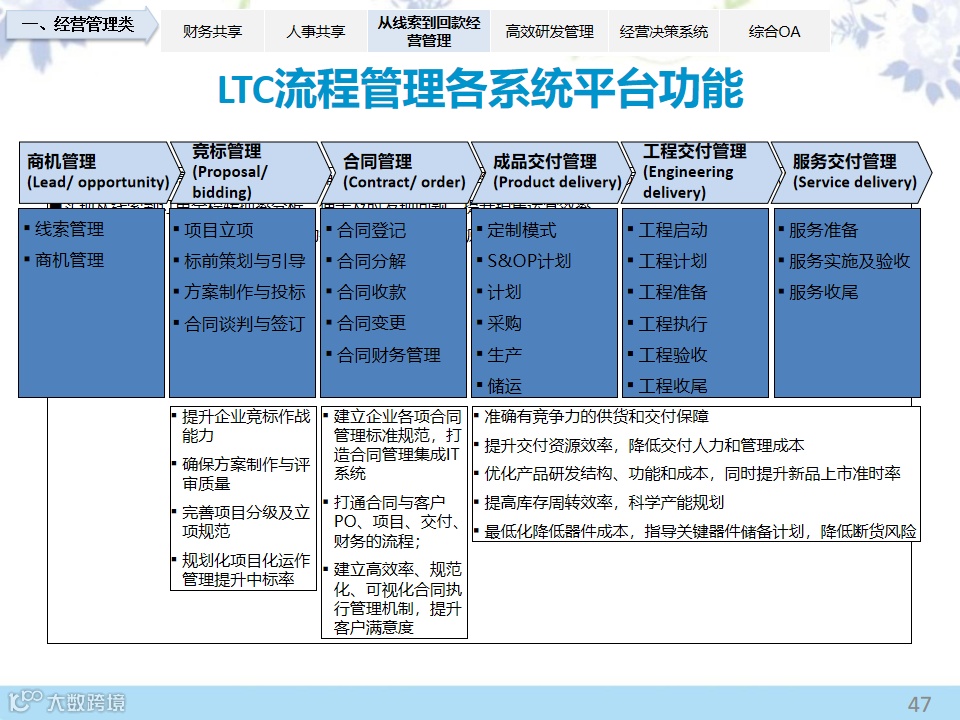Viewport: 960px width, 720px height.
Task: Click the 一、经营管理类 arrow label
Action: click(x=81, y=24)
